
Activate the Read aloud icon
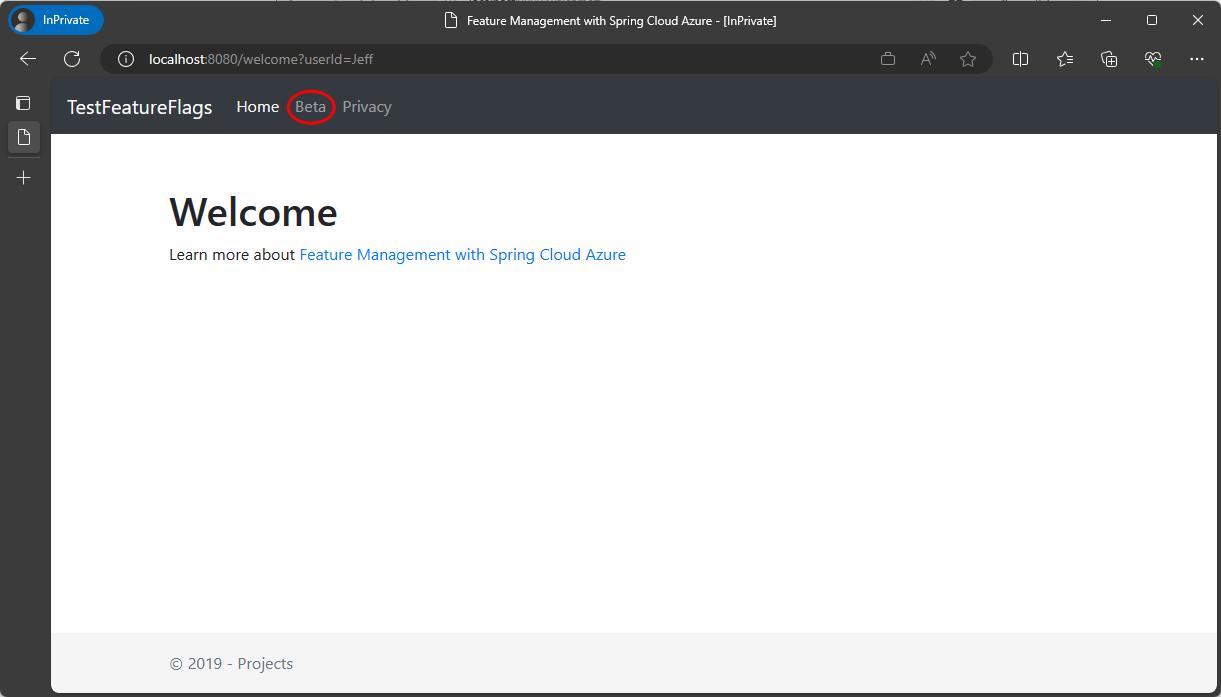(x=928, y=59)
